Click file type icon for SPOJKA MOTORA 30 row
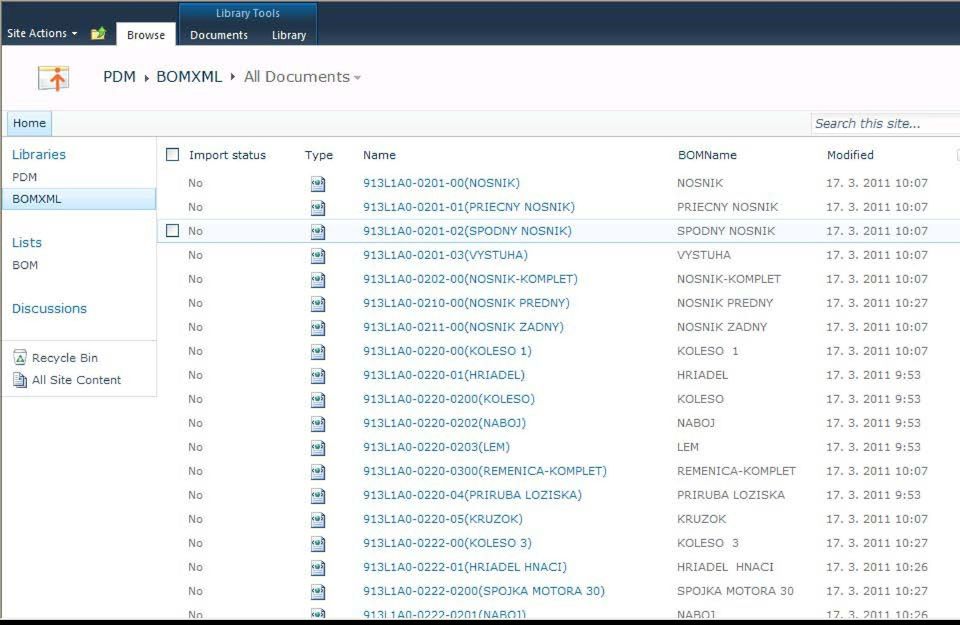Image resolution: width=960 pixels, height=625 pixels. 318,591
